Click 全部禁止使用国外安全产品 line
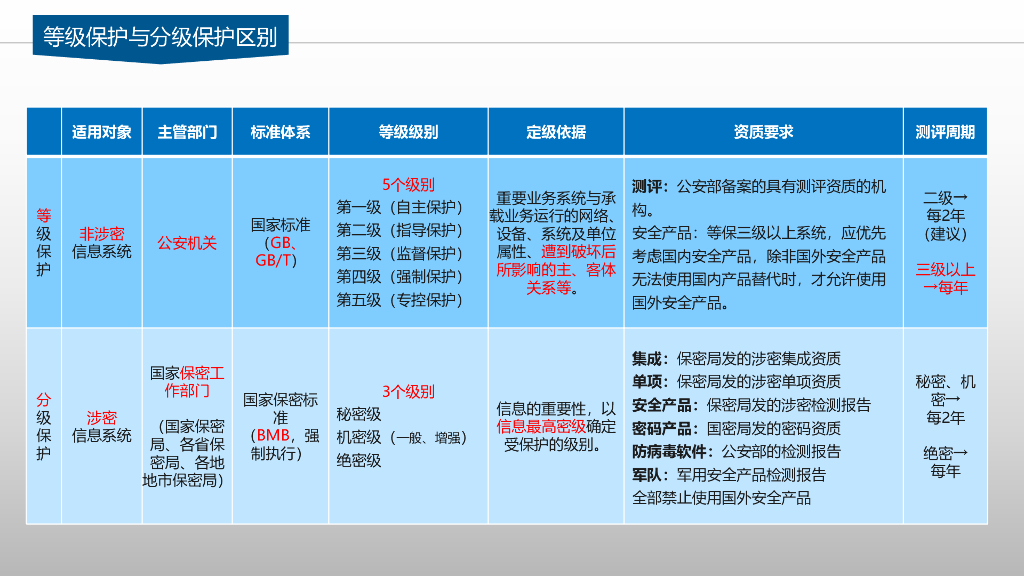Image resolution: width=1024 pixels, height=576 pixels. pyautogui.click(x=721, y=498)
